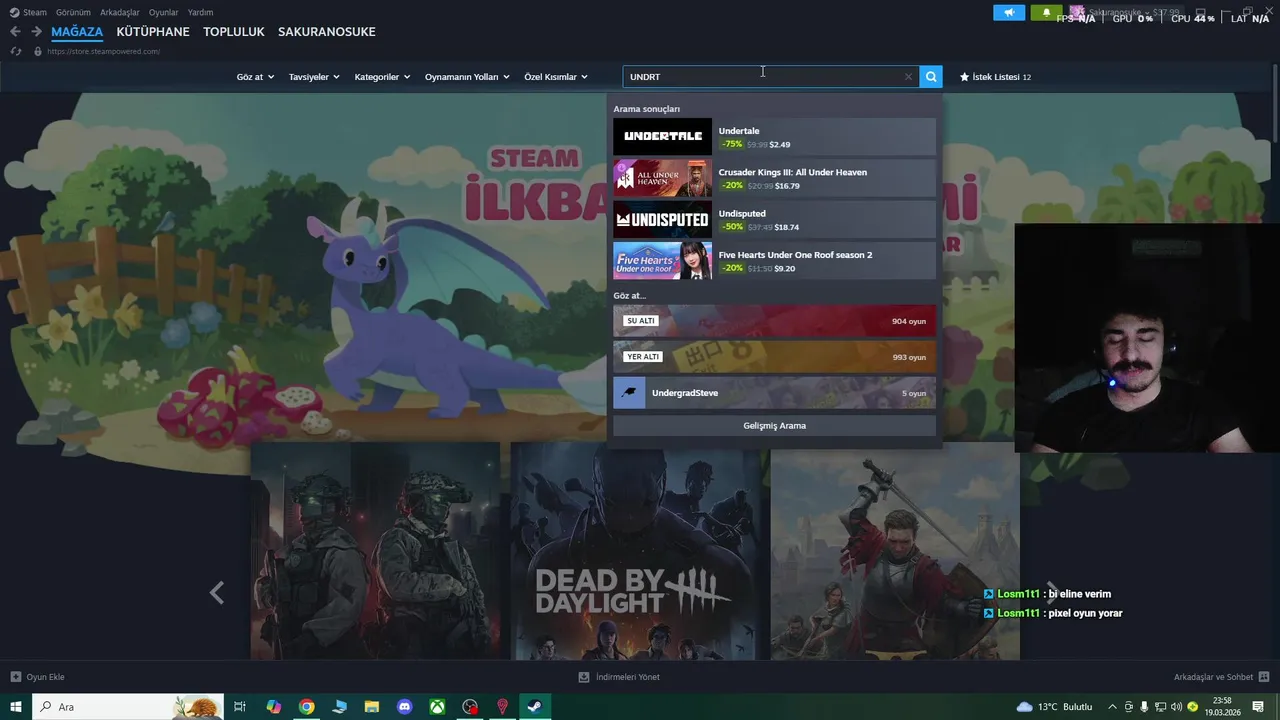Select the Undertale search result
The height and width of the screenshot is (720, 1280).
click(774, 137)
